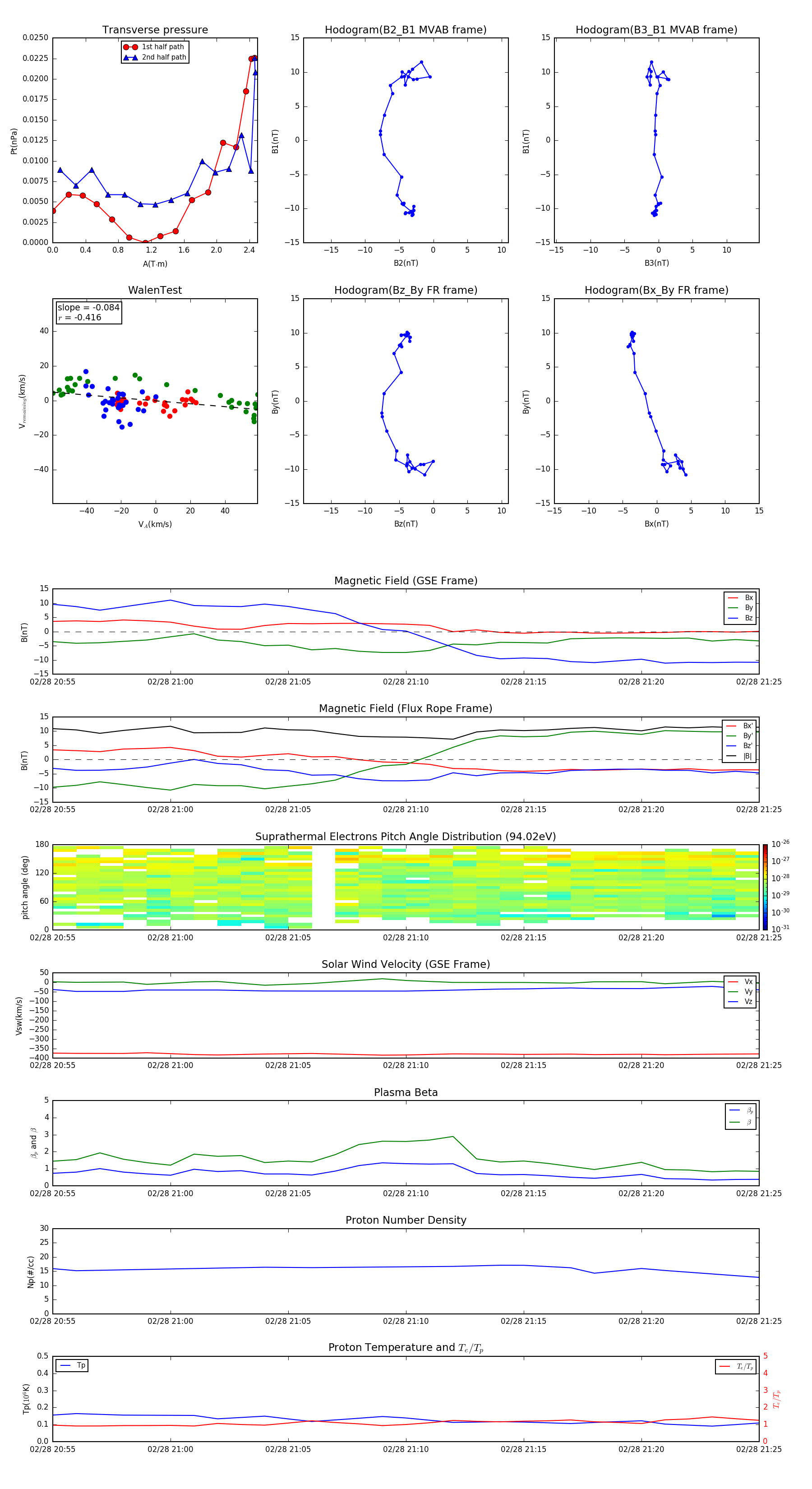Click the 180 tick on pitch angle axis
The height and width of the screenshot is (1489, 812).
(x=42, y=845)
